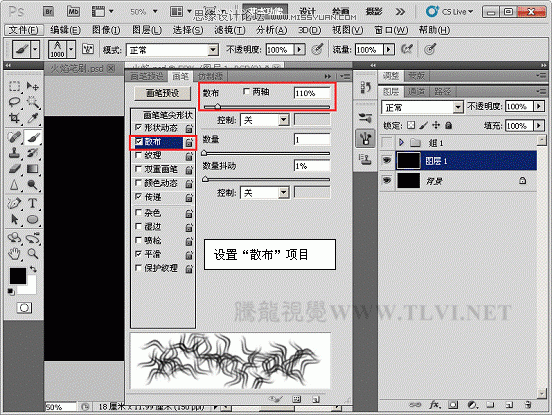
Task: Select the Blur tool
Action: 14,184
